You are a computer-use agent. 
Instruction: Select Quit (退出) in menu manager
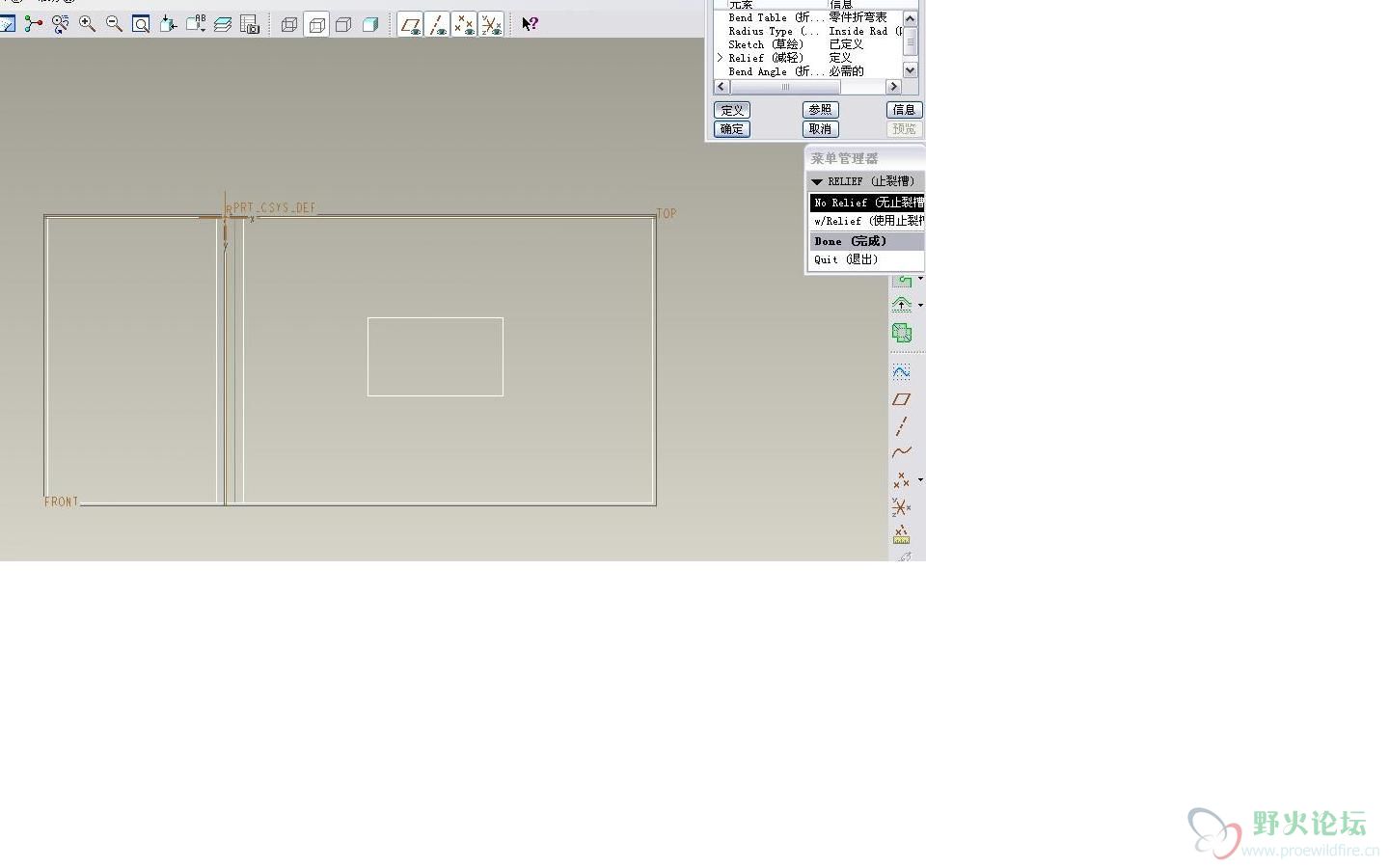coord(867,259)
